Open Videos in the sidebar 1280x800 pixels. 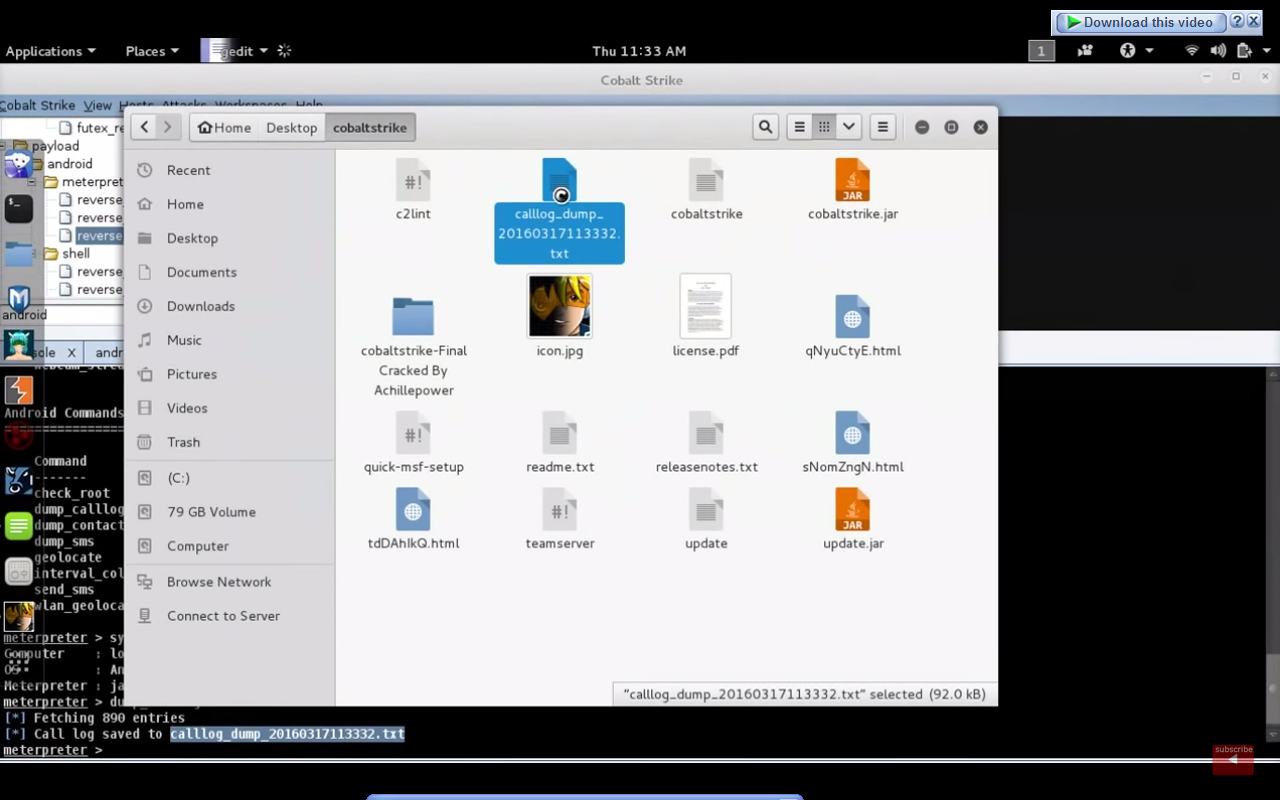click(229, 408)
